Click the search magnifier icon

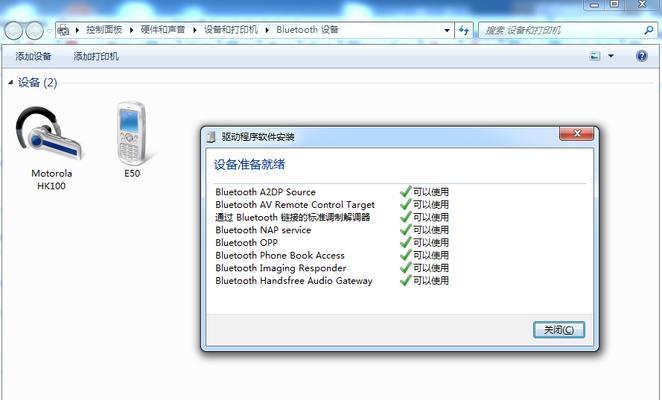(649, 30)
